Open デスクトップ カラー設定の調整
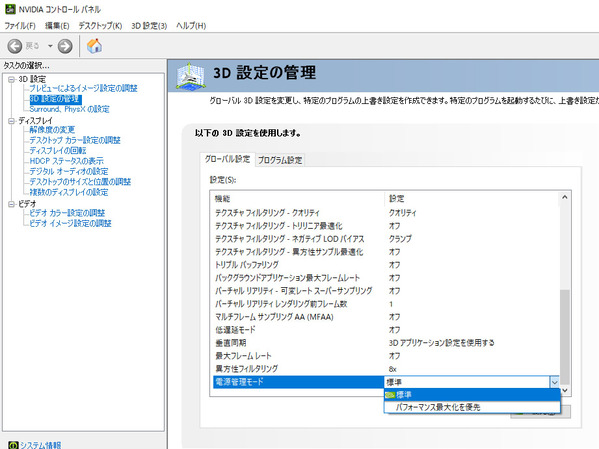599x449 pixels. click(x=75, y=140)
